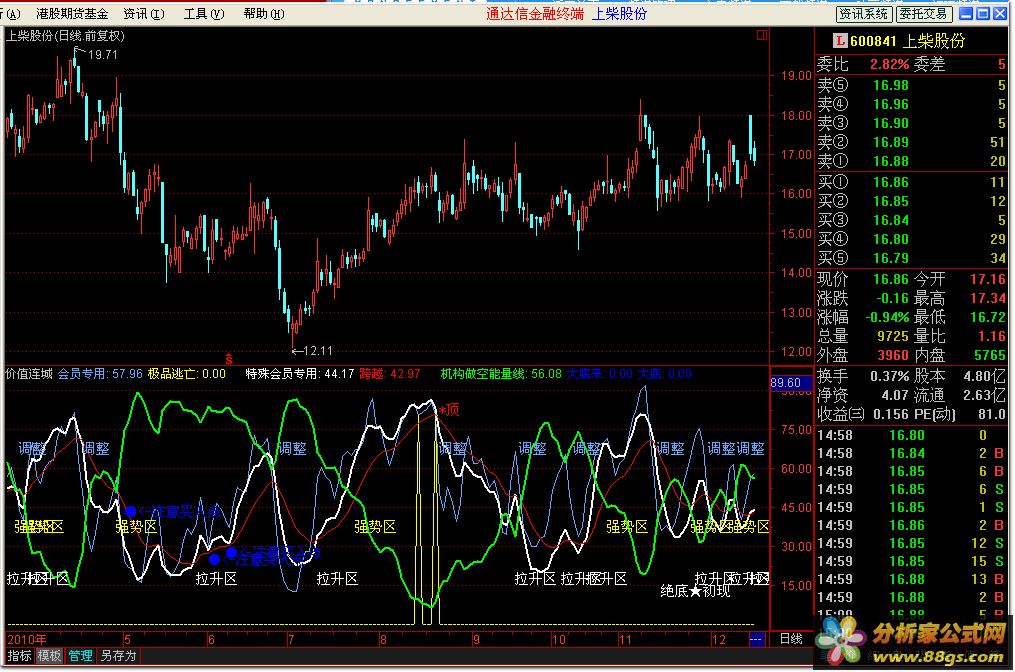Select the 买⑤ 16.79 order row
Image resolution: width=1015 pixels, height=672 pixels.
[911, 258]
